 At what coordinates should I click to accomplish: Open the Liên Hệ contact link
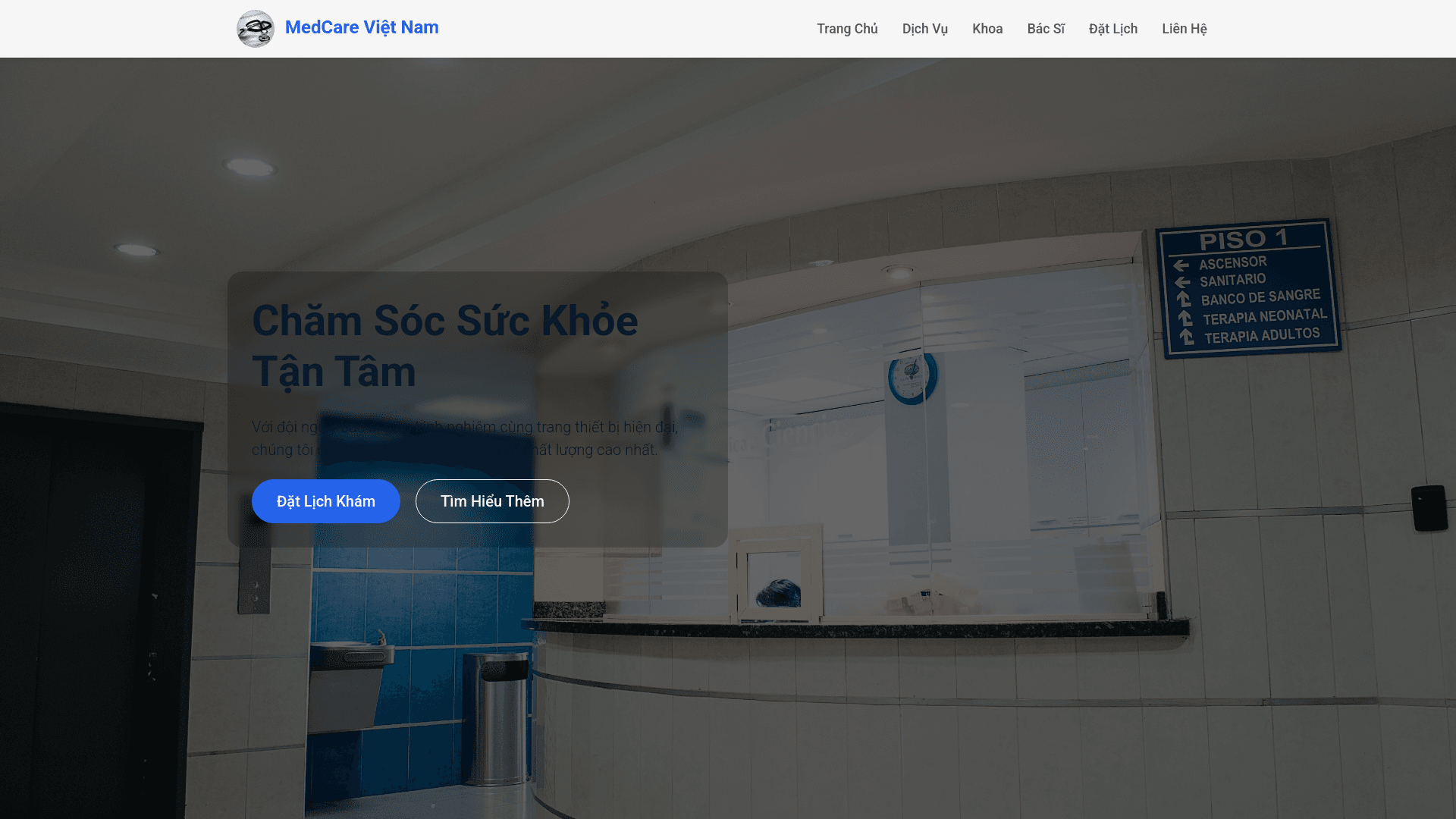click(x=1184, y=29)
